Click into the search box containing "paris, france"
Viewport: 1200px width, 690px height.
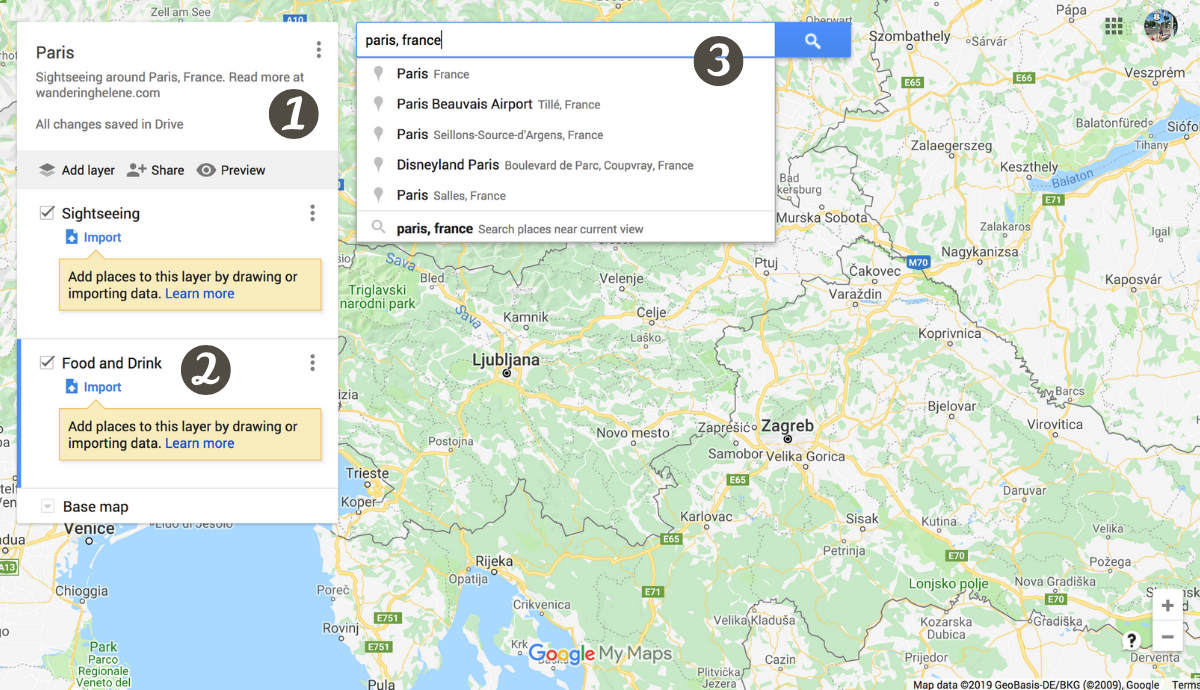coord(566,41)
